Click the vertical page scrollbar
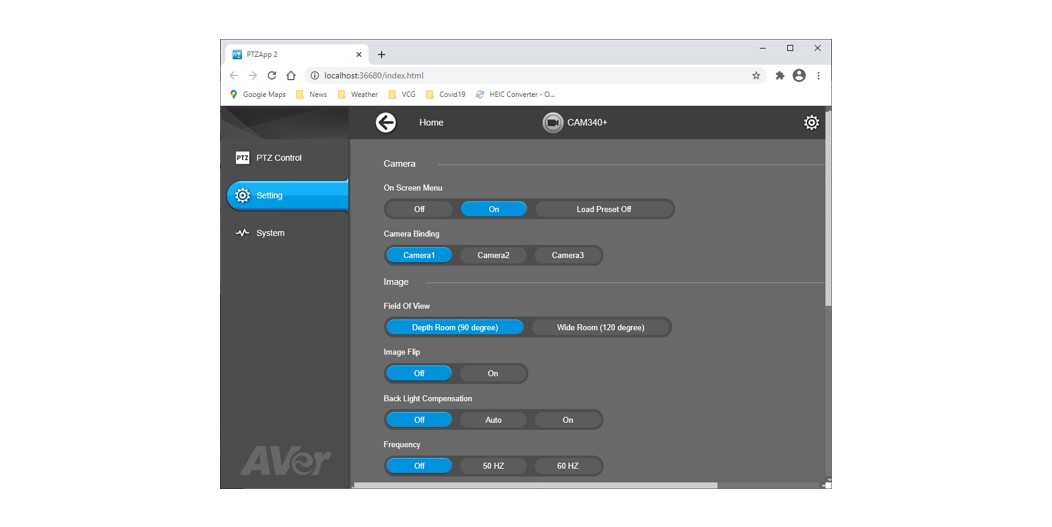The width and height of the screenshot is (1052, 527). [x=828, y=208]
